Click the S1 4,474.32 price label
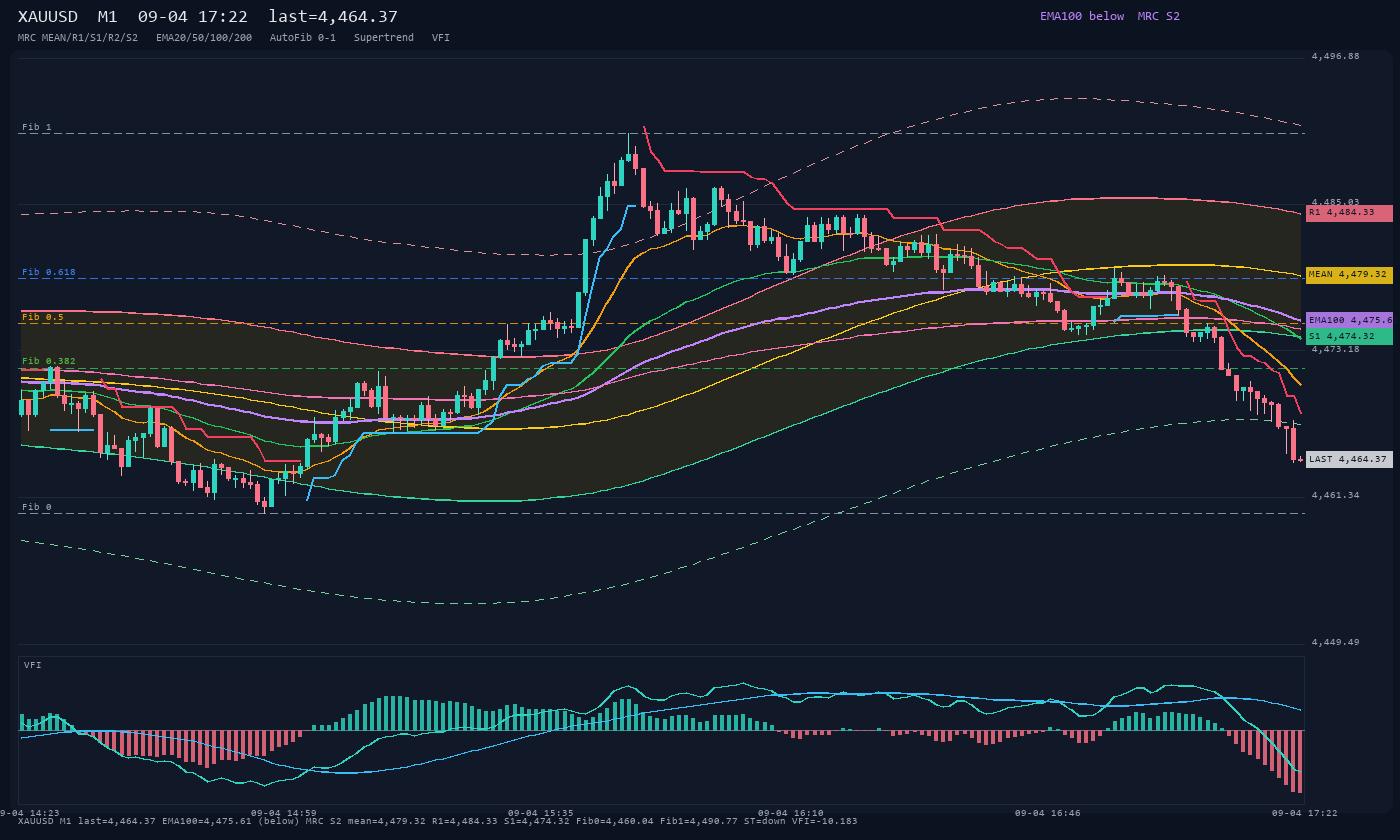1400x840 pixels. click(x=1349, y=337)
